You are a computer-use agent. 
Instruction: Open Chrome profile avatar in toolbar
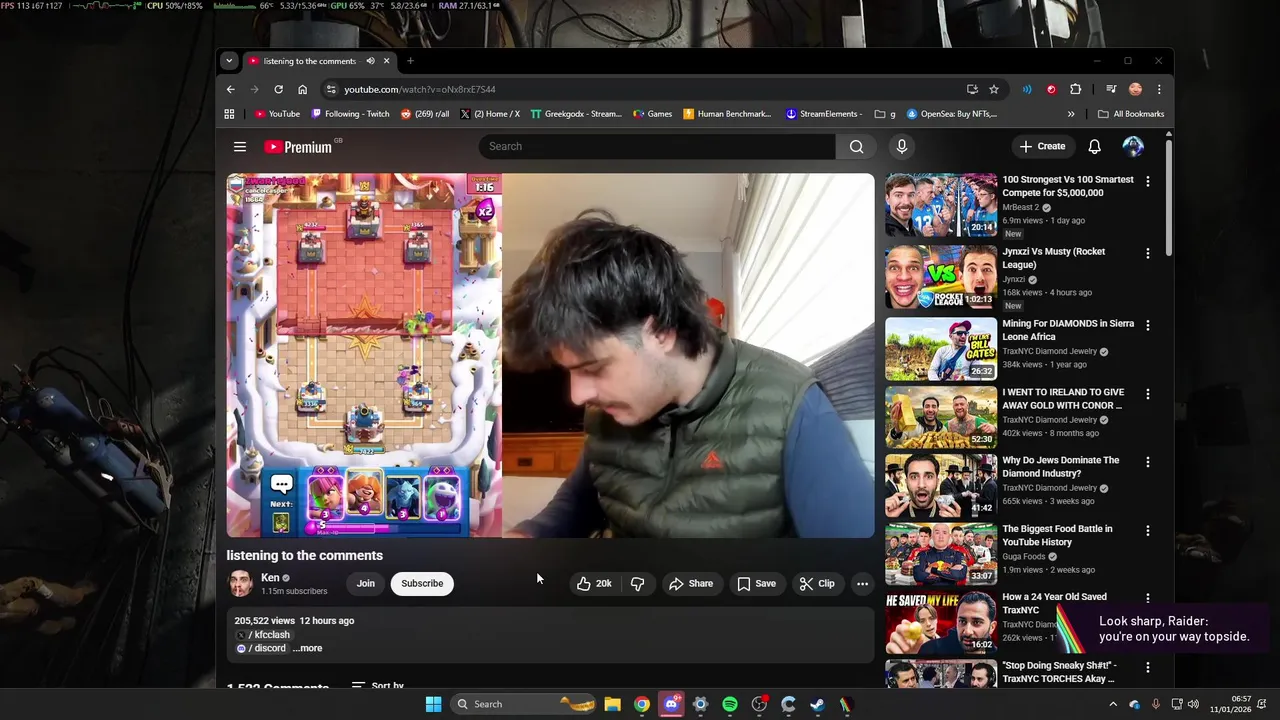1135,89
